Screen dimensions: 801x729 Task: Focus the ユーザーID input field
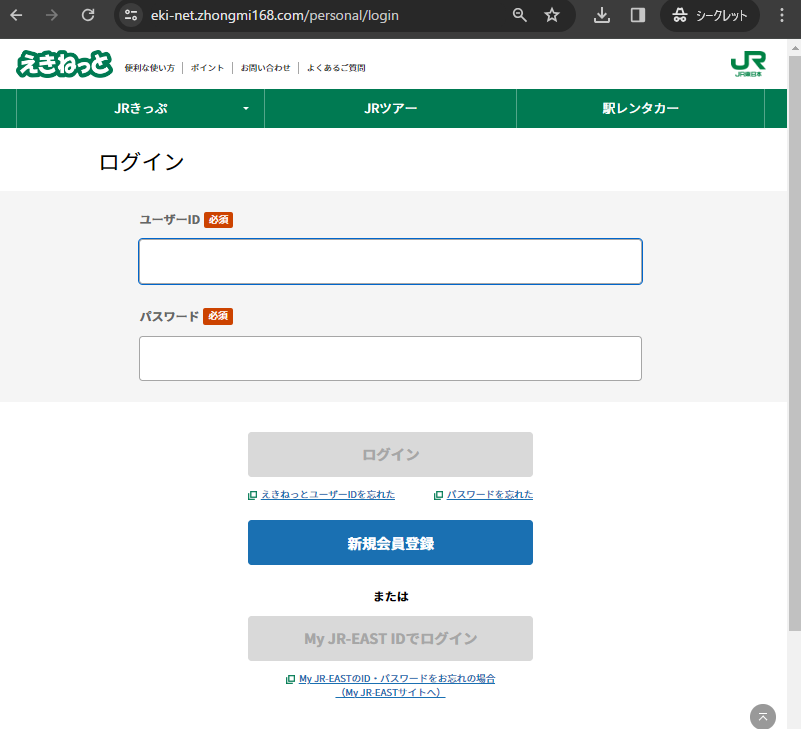[x=390, y=262]
